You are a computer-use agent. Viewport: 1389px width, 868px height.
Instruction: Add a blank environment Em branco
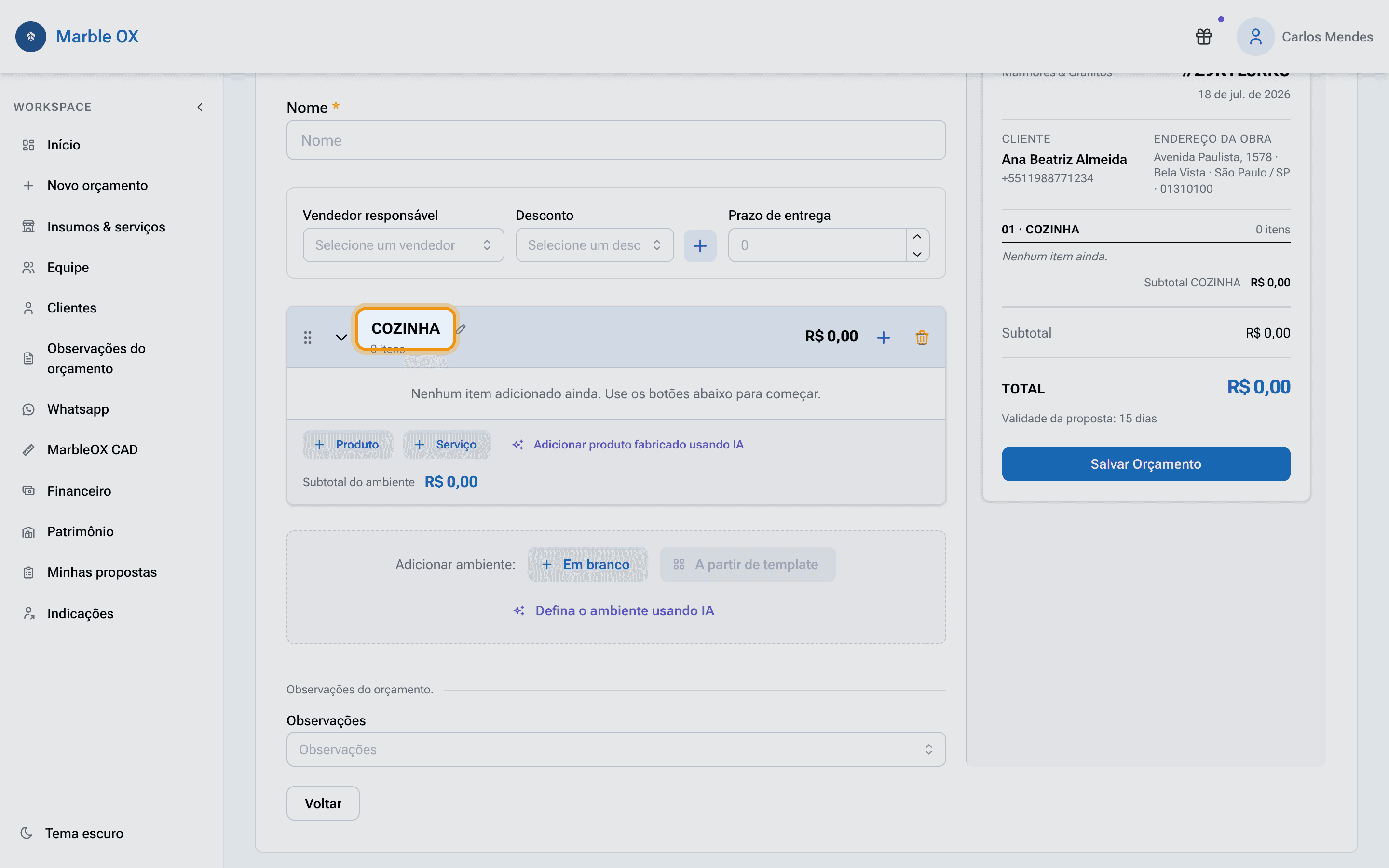588,564
